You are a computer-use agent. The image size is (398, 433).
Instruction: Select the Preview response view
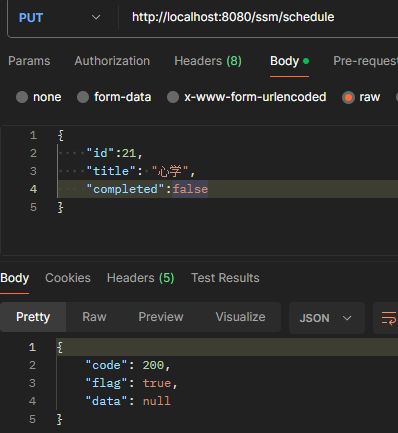[161, 317]
